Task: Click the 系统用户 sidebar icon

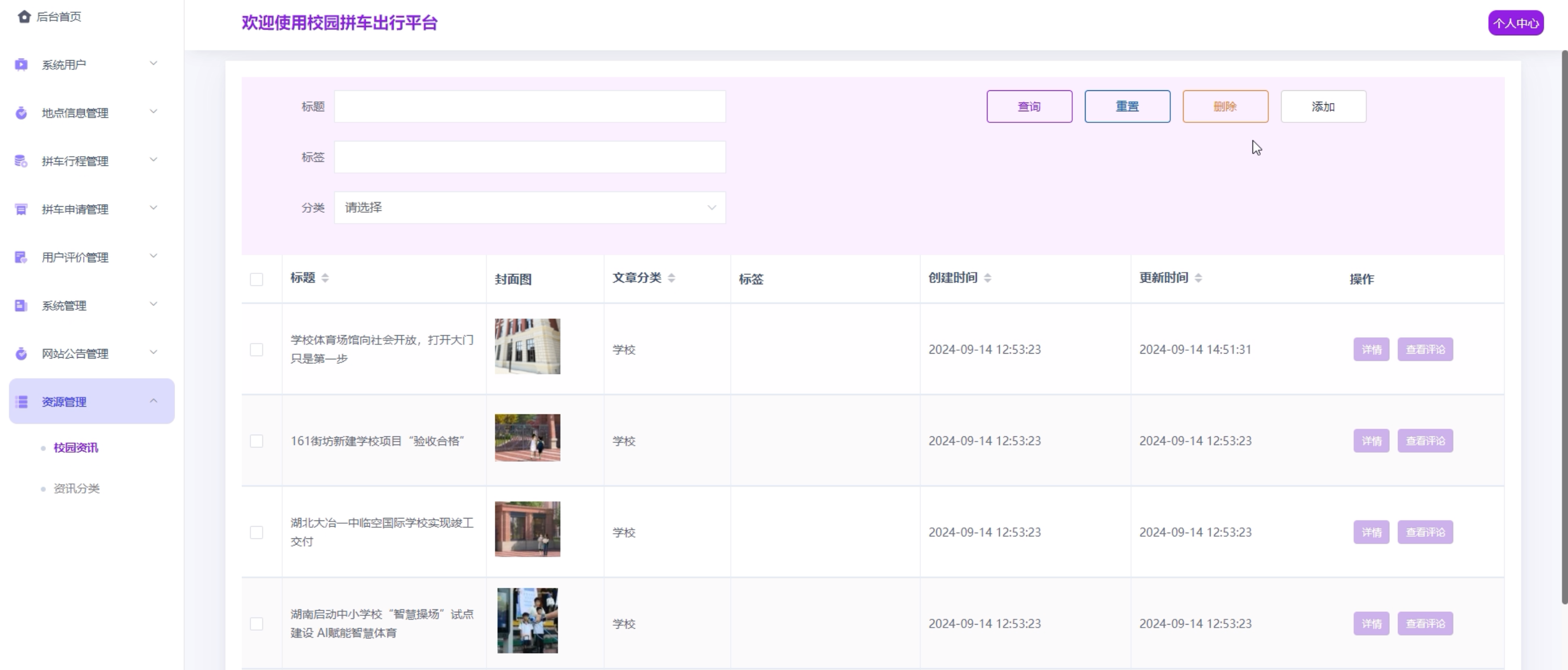Action: [x=21, y=64]
